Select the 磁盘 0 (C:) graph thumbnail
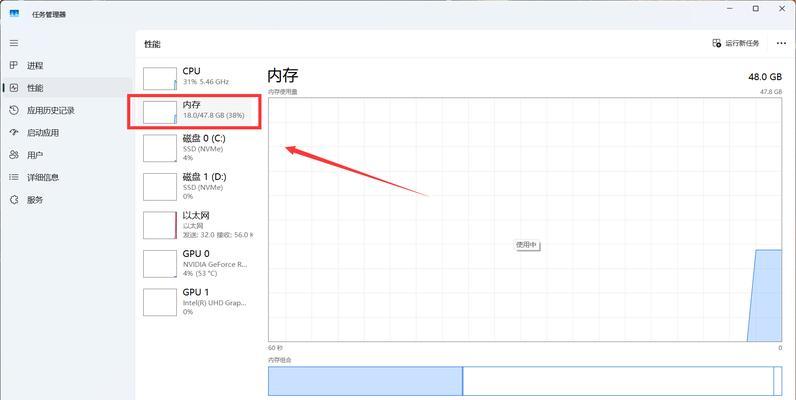This screenshot has height=400, width=796. 159,148
